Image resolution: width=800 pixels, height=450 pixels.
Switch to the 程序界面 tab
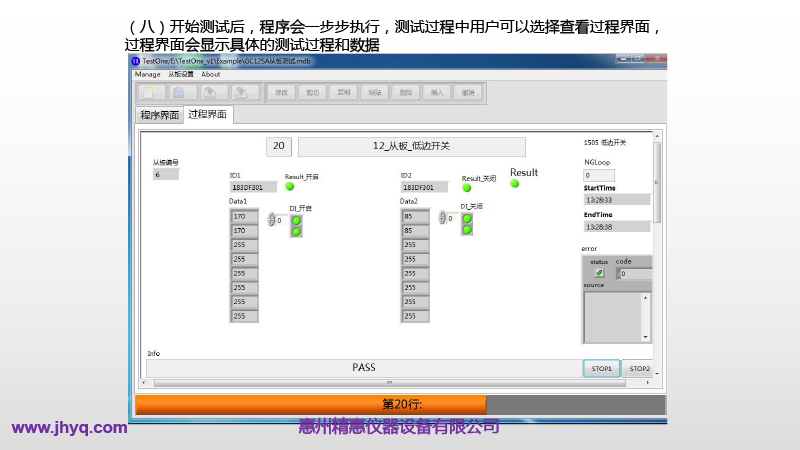pyautogui.click(x=160, y=115)
